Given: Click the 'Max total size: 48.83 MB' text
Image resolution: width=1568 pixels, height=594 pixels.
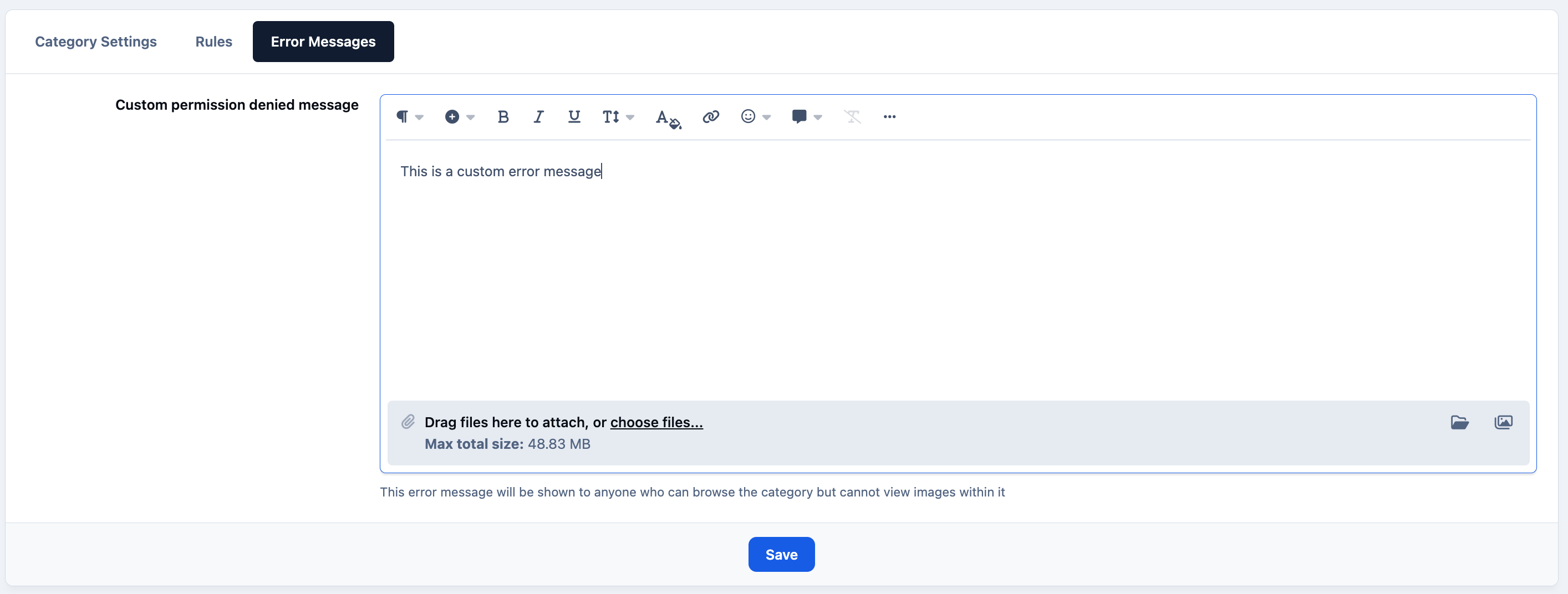Looking at the screenshot, I should [x=507, y=444].
